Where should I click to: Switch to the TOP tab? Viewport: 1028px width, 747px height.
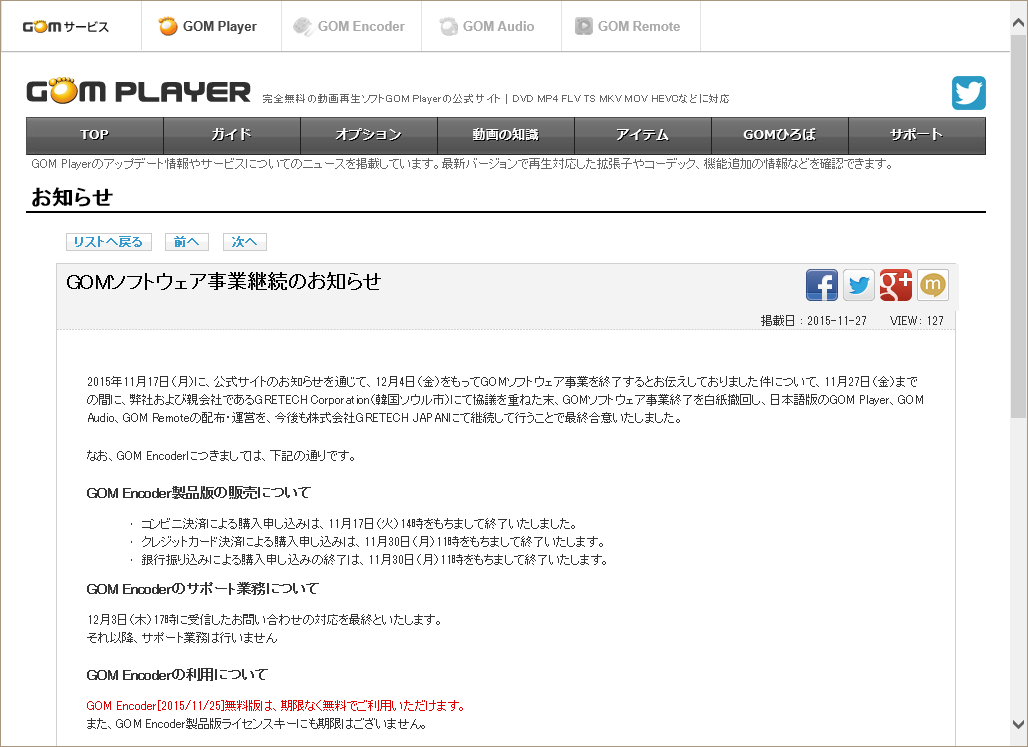point(93,134)
